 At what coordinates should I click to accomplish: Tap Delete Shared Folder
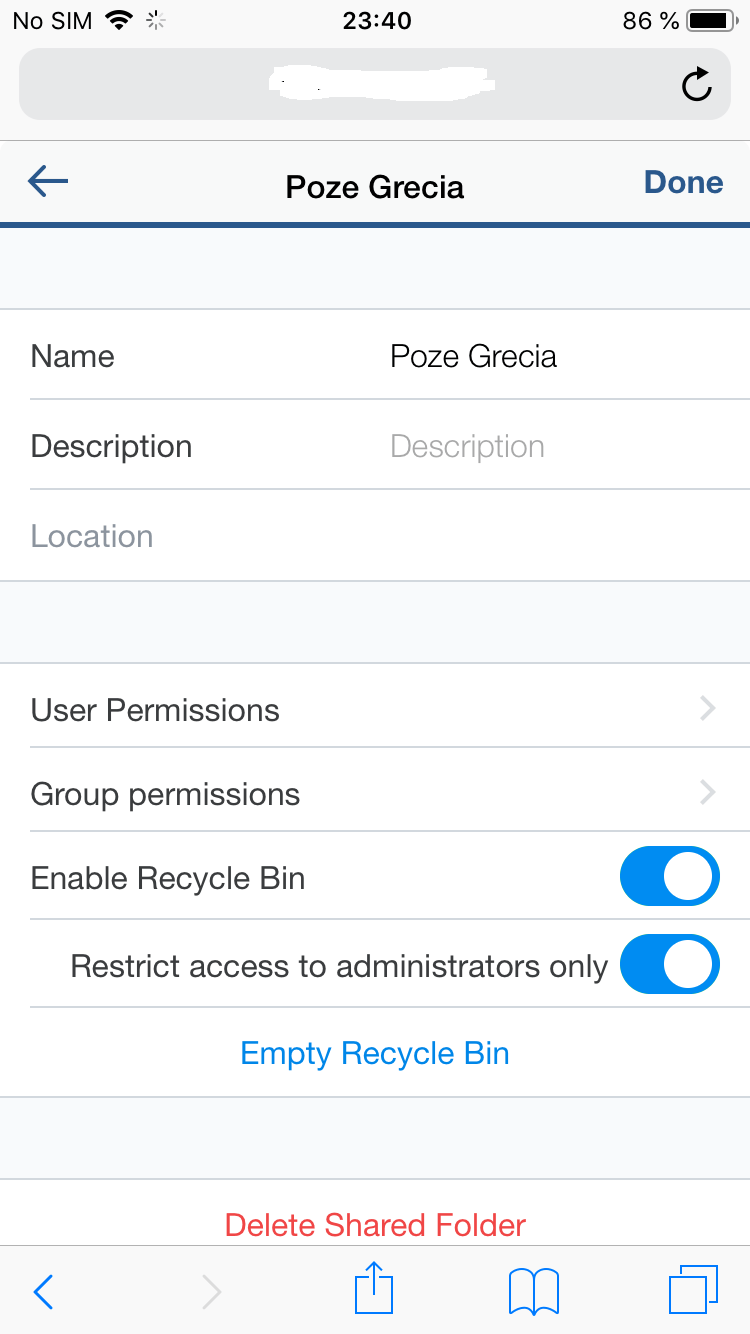coord(375,1225)
